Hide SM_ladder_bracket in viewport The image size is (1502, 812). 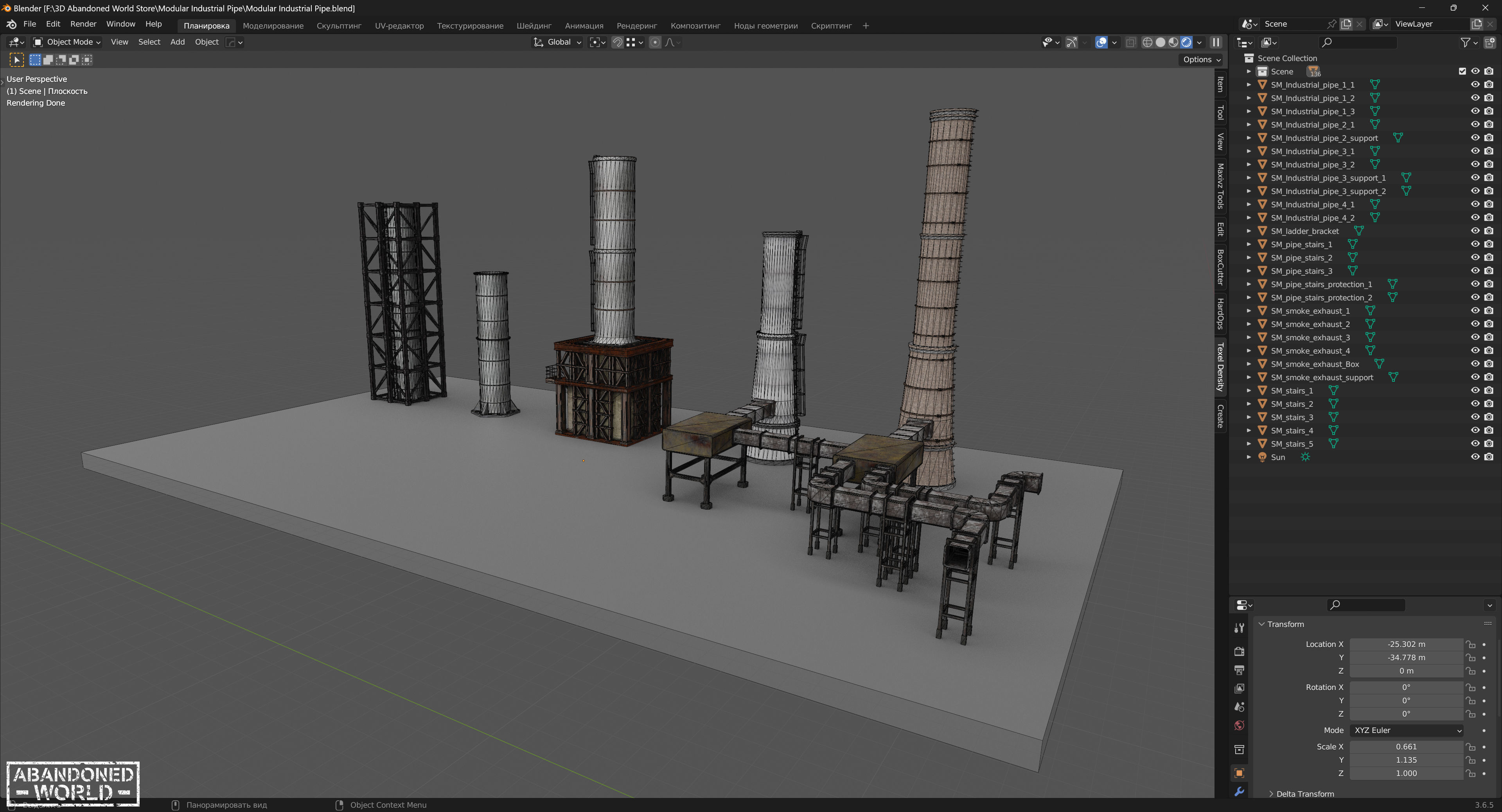tap(1475, 231)
